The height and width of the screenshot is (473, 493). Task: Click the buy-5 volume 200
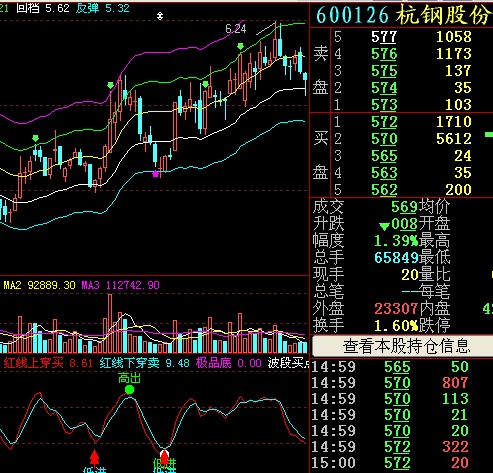tap(458, 190)
